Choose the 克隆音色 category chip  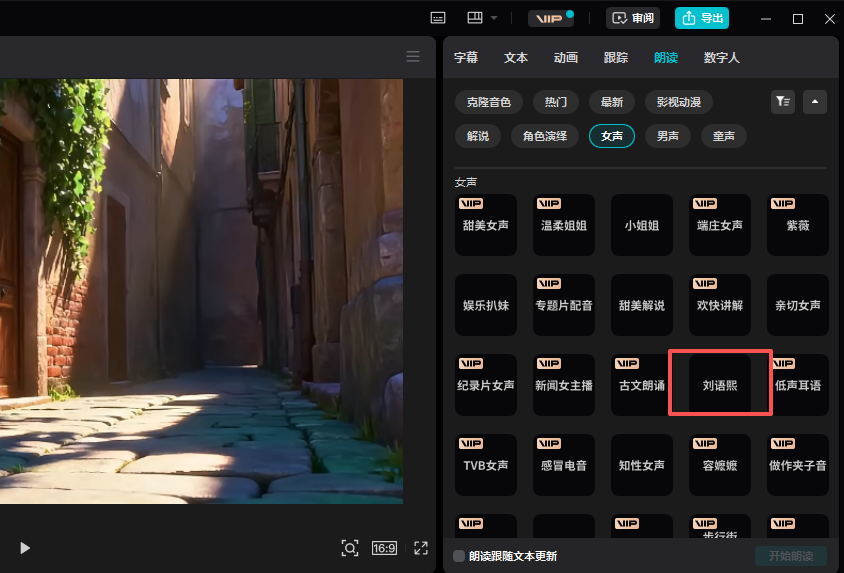pyautogui.click(x=488, y=102)
